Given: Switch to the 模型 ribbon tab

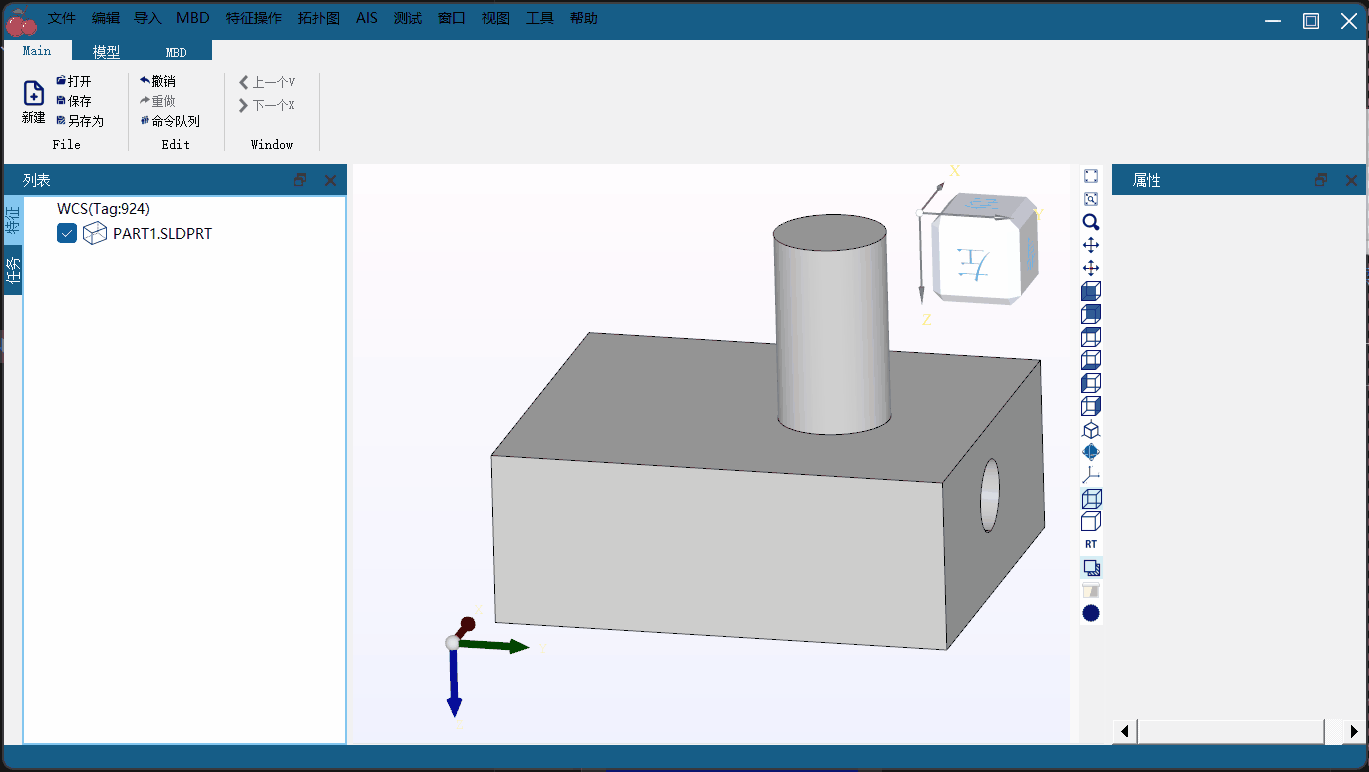Looking at the screenshot, I should click(106, 52).
